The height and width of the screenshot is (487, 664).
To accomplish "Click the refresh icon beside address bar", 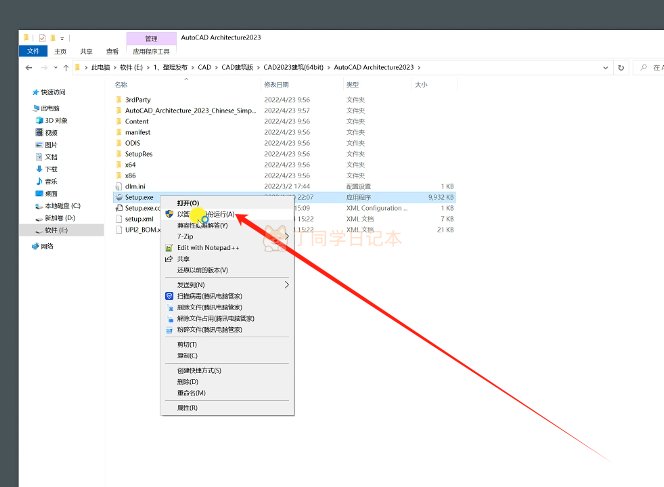I will pos(623,67).
